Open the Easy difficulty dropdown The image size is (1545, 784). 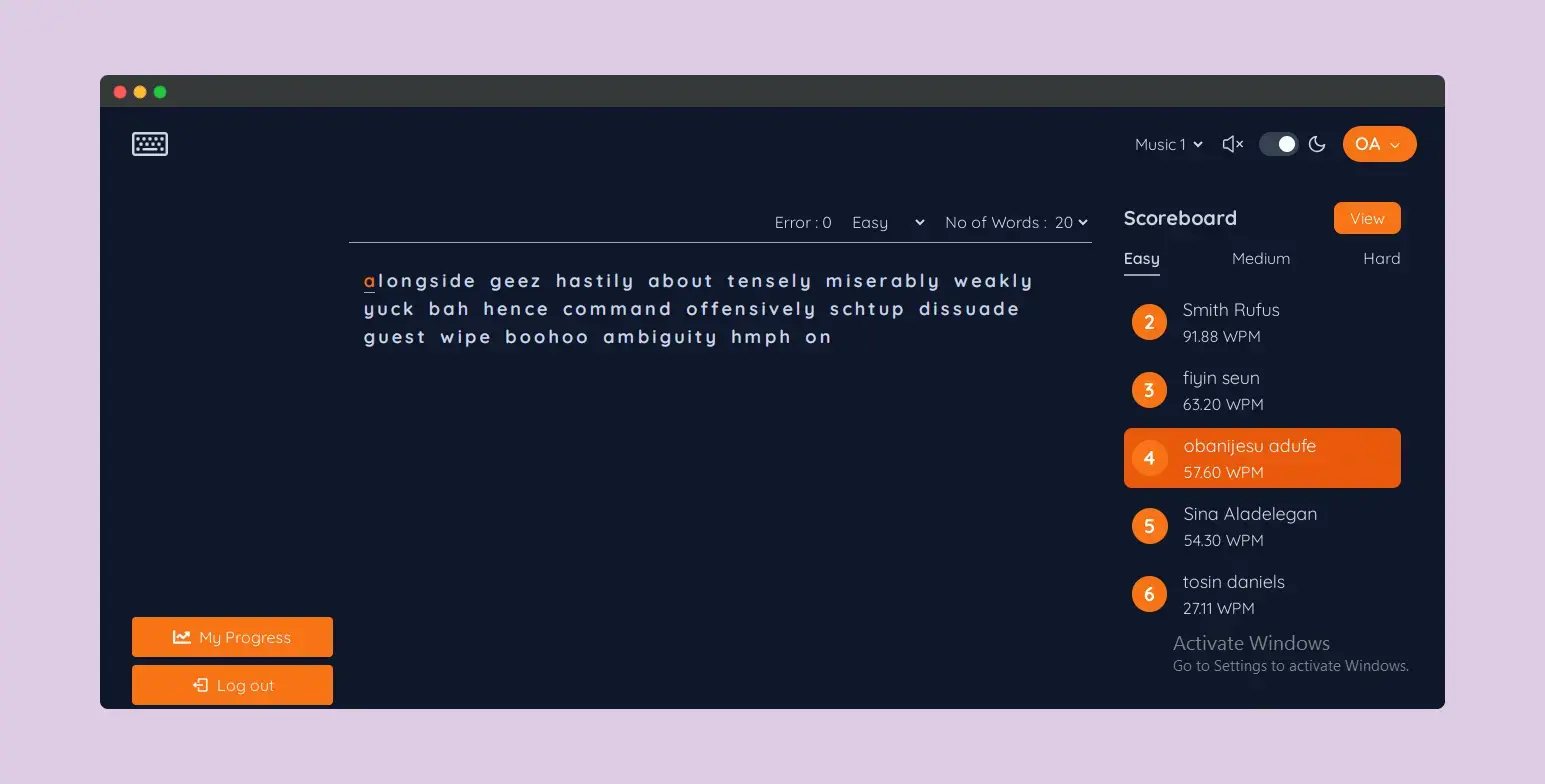point(887,222)
